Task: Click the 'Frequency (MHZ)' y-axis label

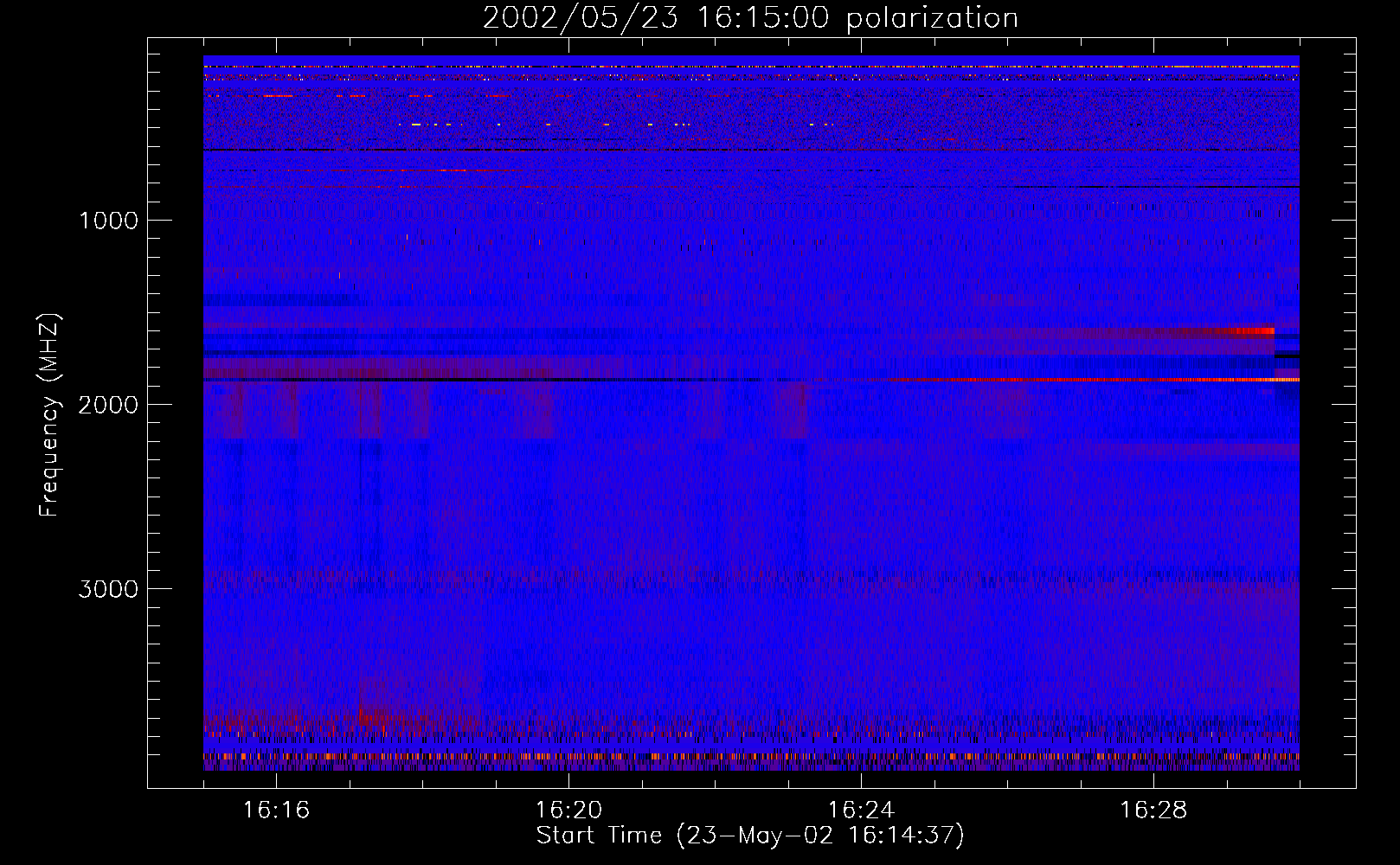Action: [49, 415]
